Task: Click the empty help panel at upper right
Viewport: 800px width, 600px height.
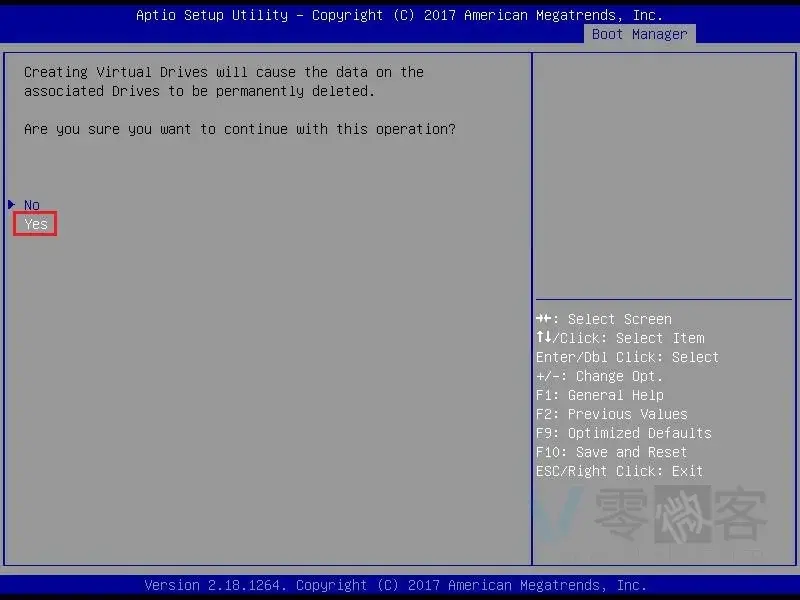Action: [x=663, y=170]
